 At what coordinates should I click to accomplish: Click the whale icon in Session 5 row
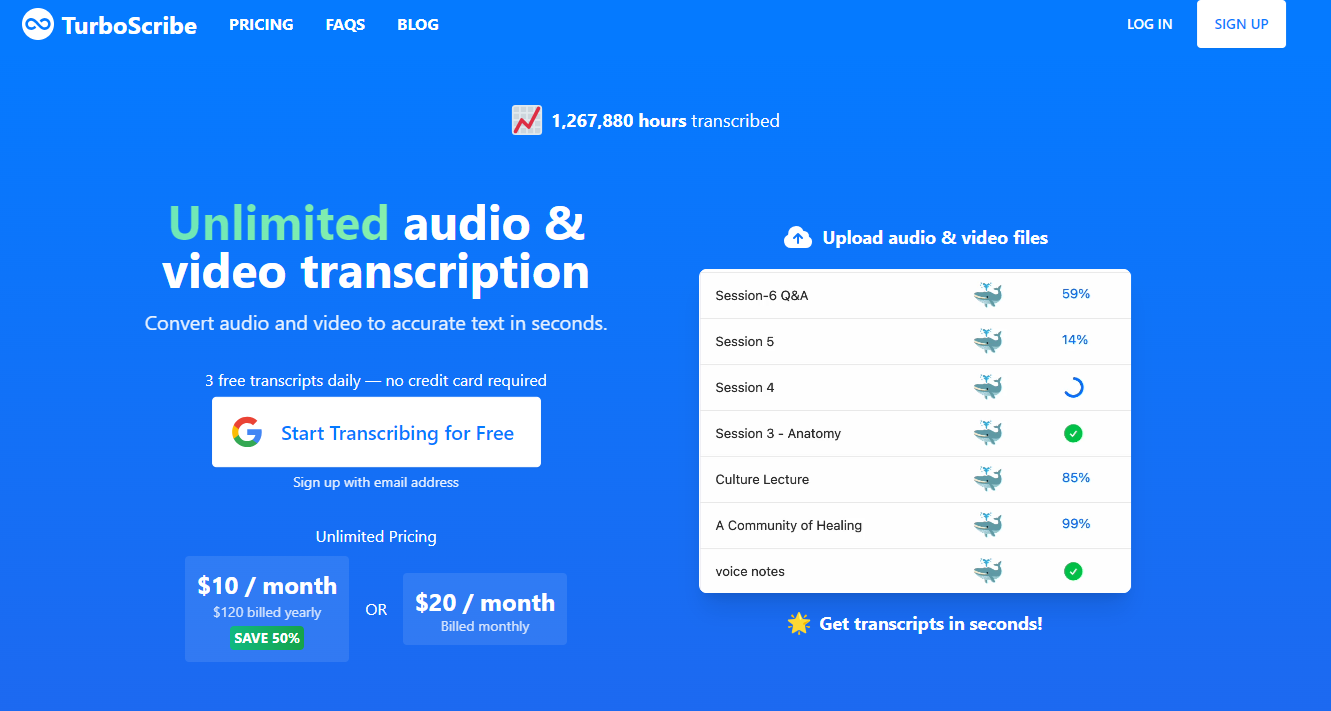click(x=988, y=341)
